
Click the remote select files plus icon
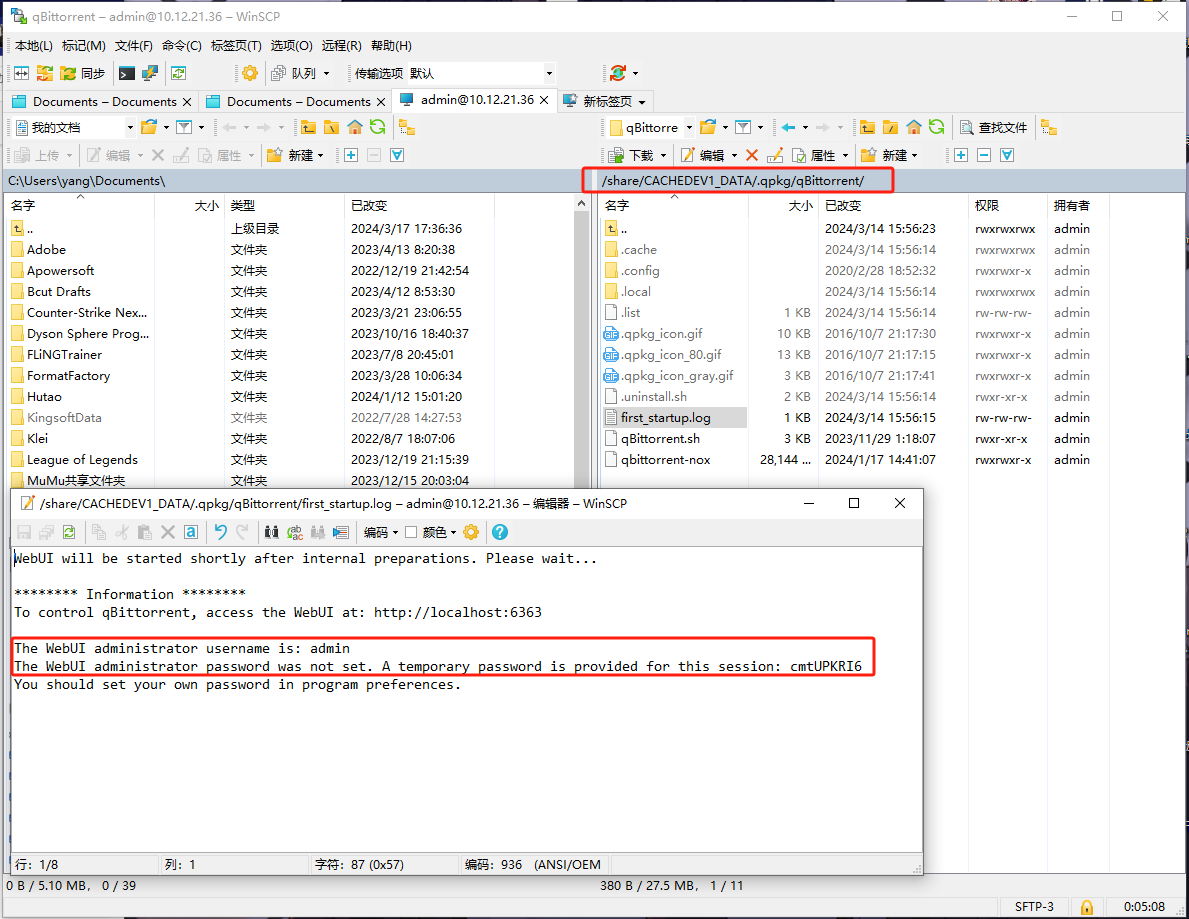point(961,155)
